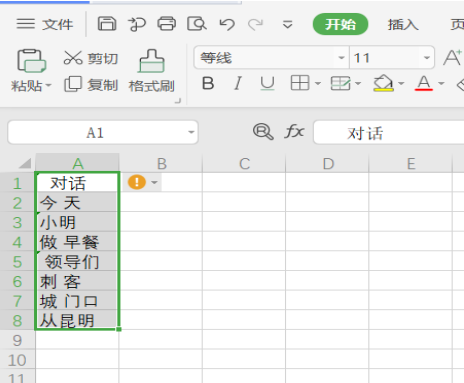Toggle Italic formatting
This screenshot has height=383, width=464.
pos(238,83)
